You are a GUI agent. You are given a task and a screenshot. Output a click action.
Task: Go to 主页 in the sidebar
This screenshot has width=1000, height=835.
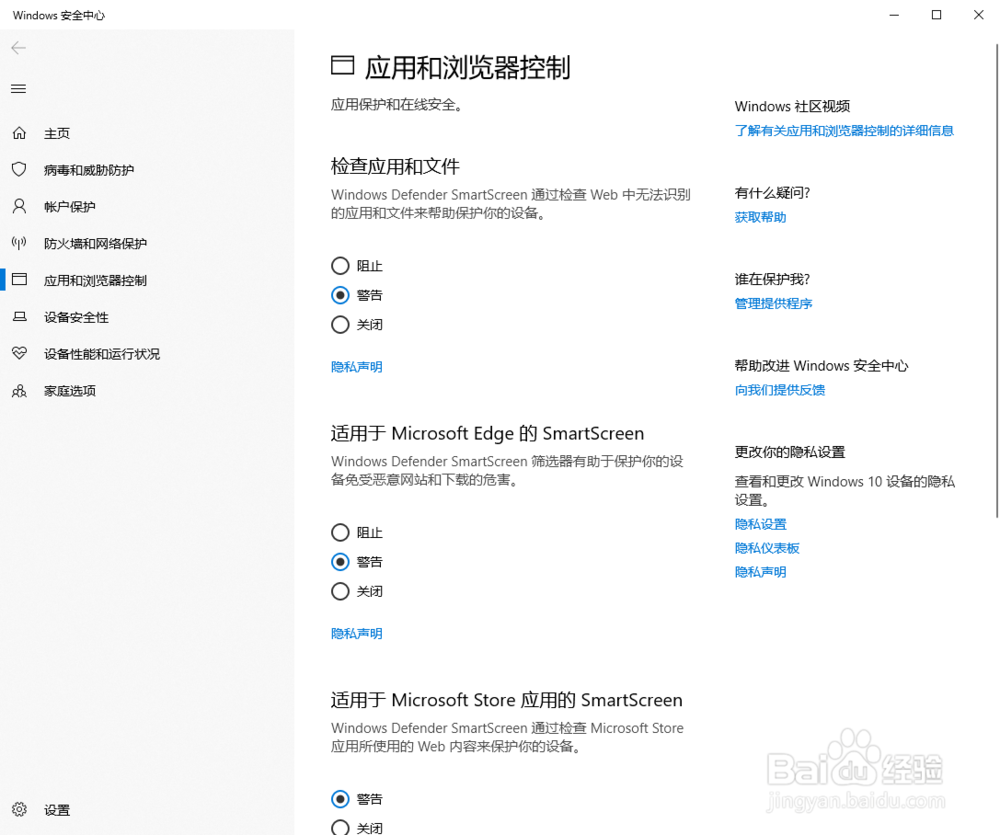coord(57,133)
